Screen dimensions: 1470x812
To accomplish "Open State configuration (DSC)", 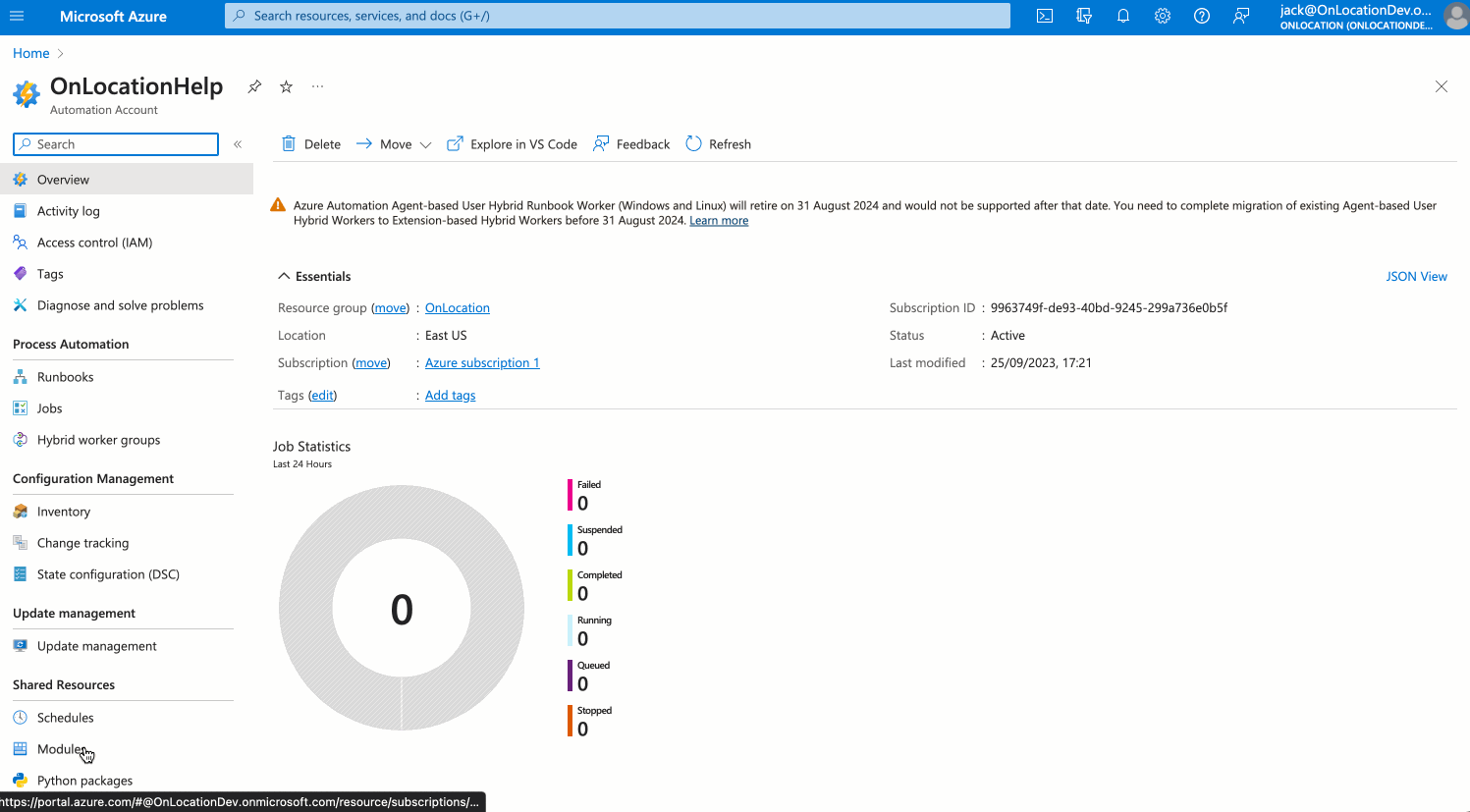I will [127, 574].
